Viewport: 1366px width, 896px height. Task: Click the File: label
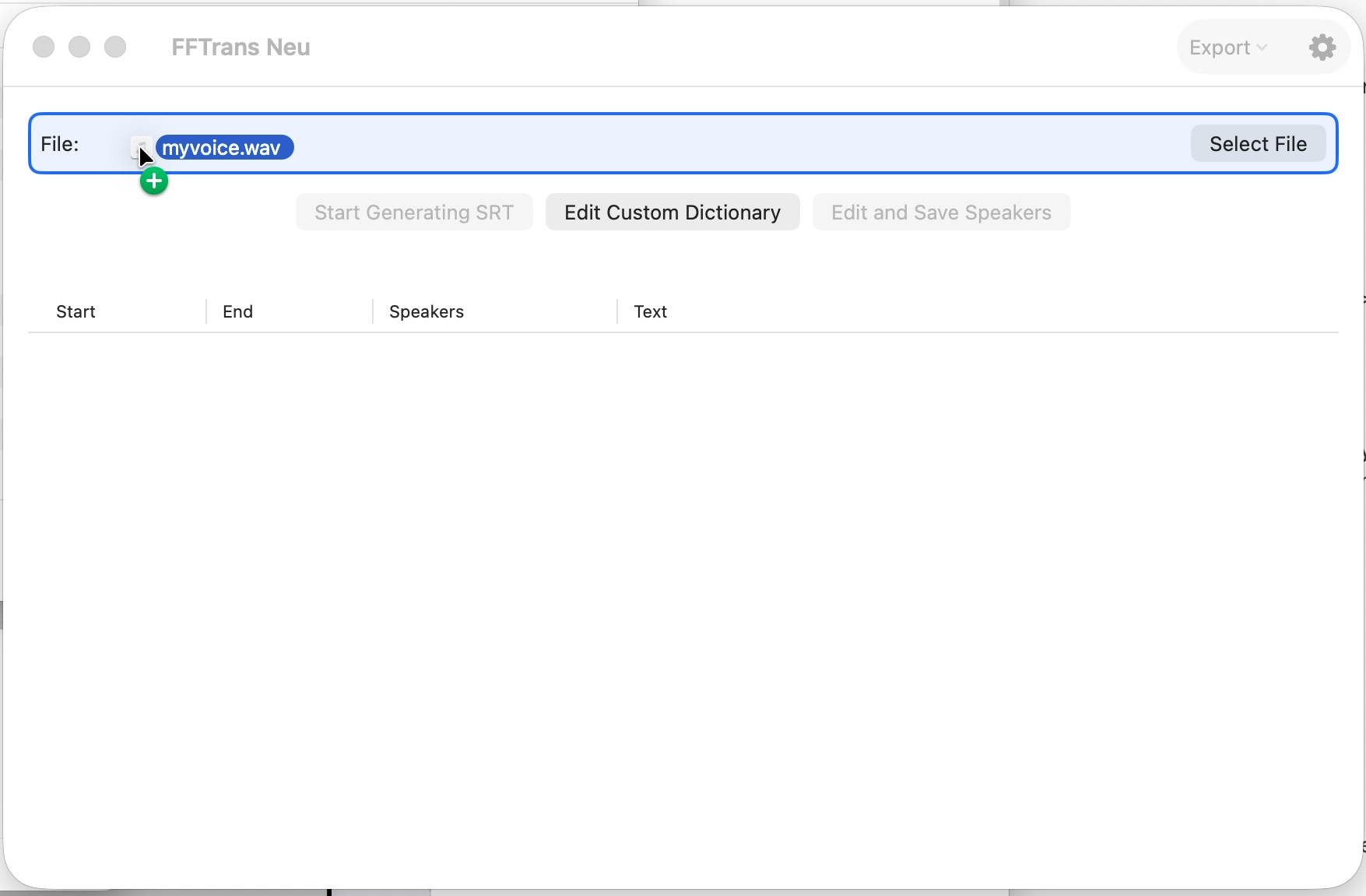(60, 144)
